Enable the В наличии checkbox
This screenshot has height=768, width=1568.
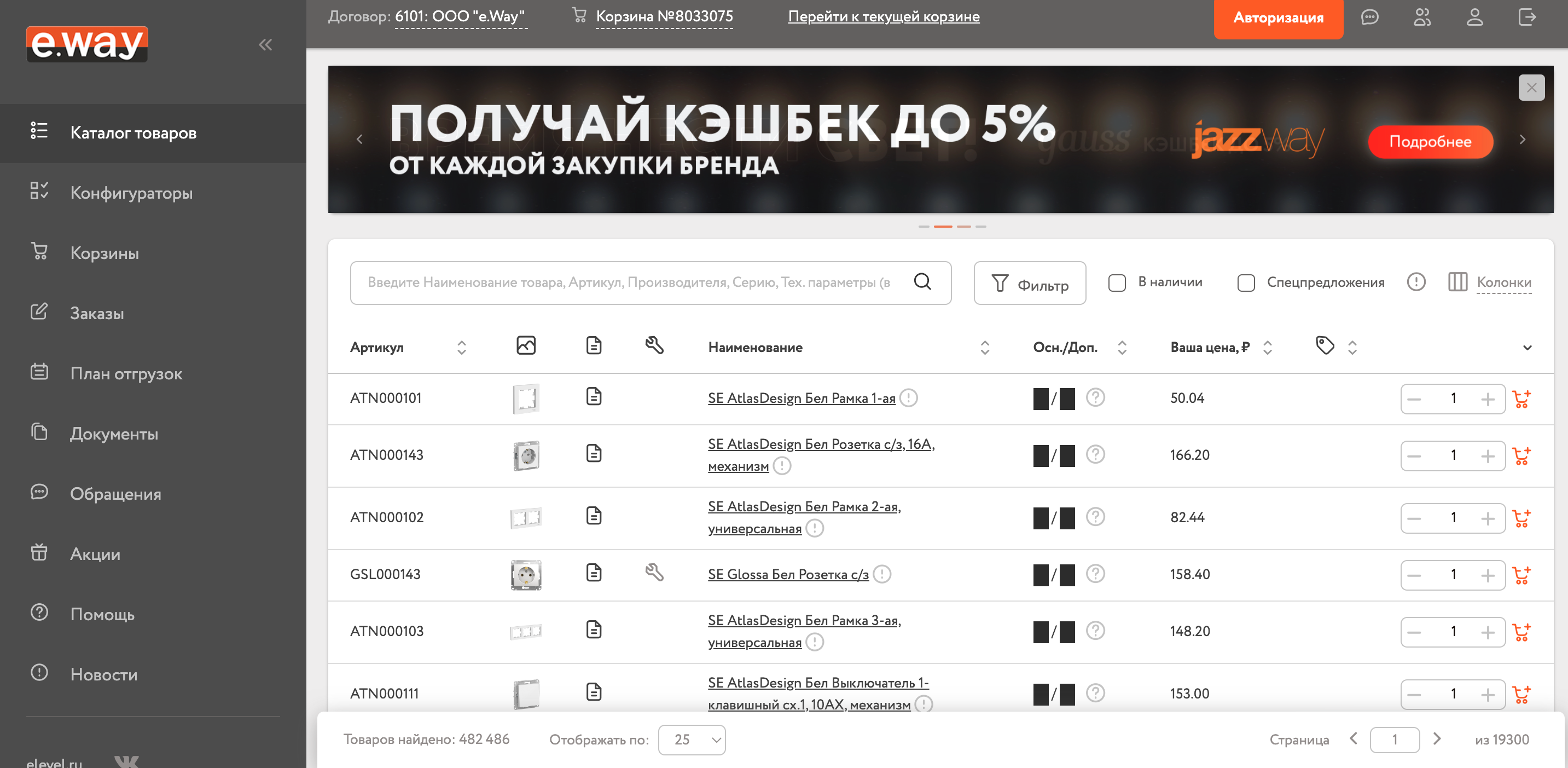(x=1117, y=282)
